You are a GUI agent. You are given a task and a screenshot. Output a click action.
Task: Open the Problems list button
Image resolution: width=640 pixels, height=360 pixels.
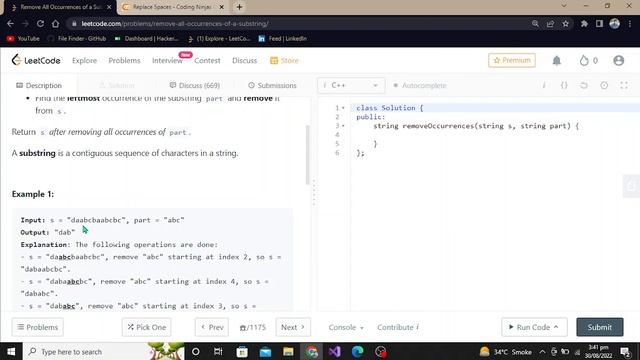(38, 327)
